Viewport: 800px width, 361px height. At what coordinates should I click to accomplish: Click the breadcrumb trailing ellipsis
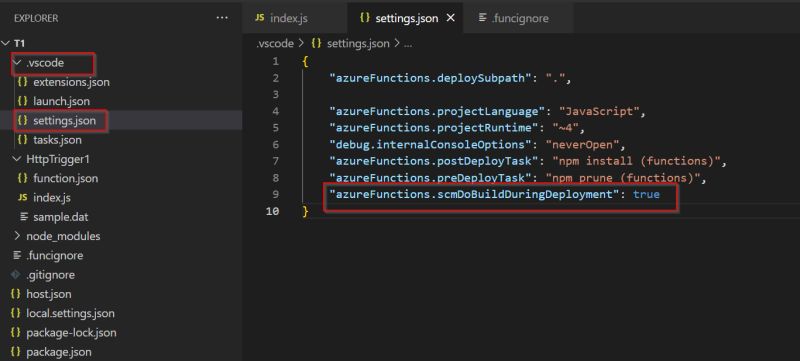[408, 44]
